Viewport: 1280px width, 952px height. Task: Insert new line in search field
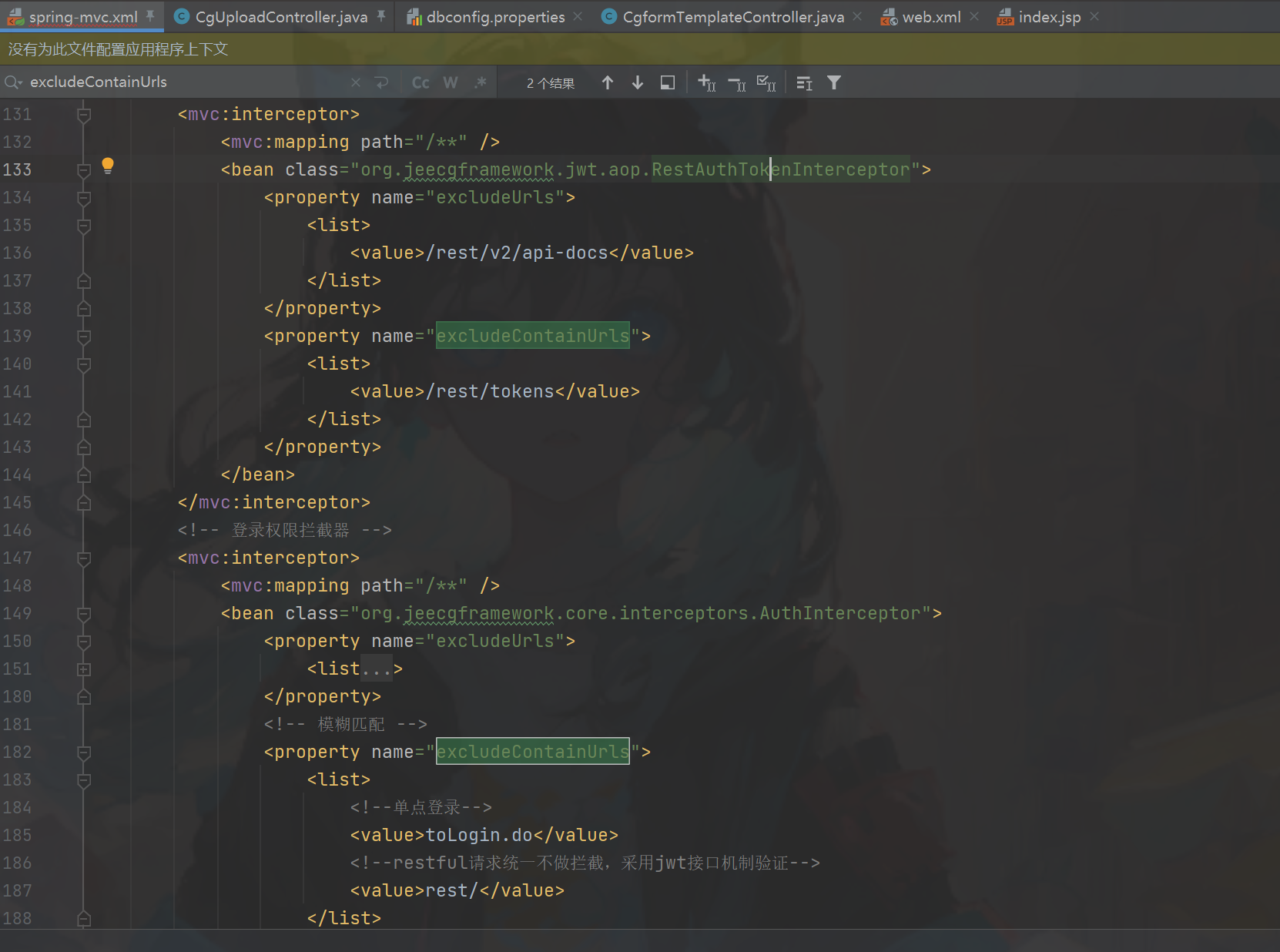coord(381,82)
